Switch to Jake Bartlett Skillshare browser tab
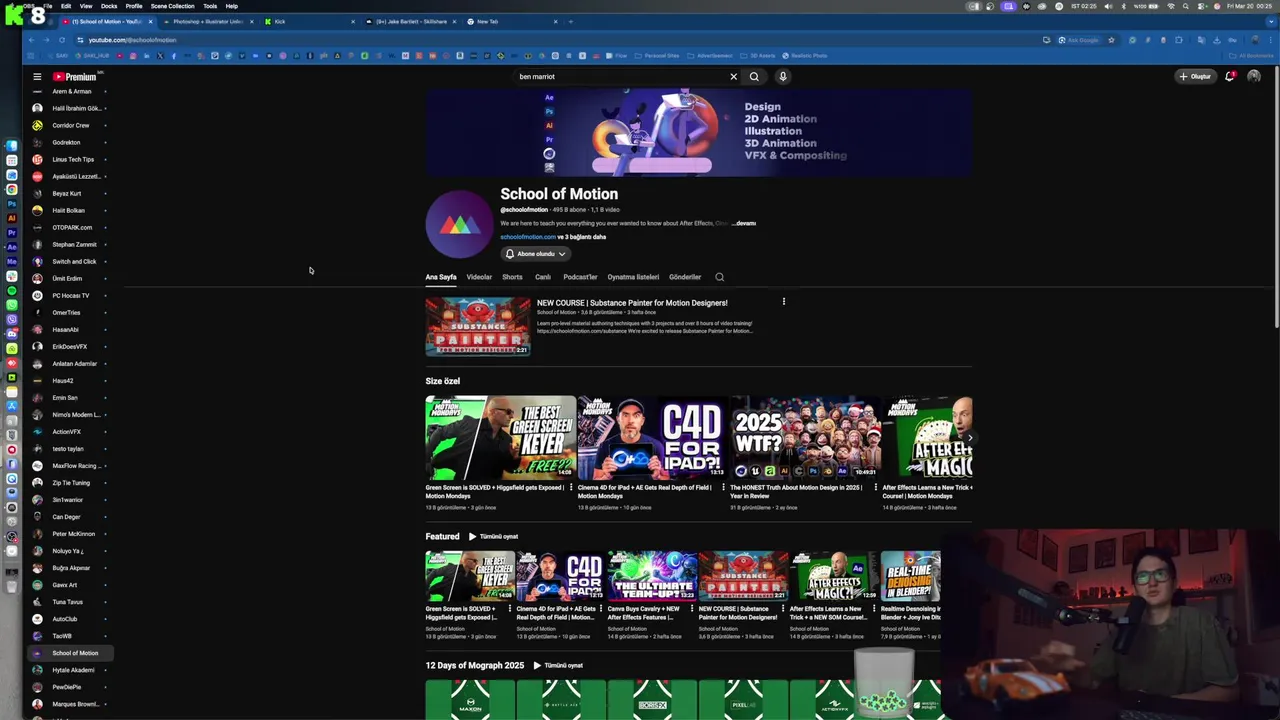The image size is (1280, 720). click(410, 21)
